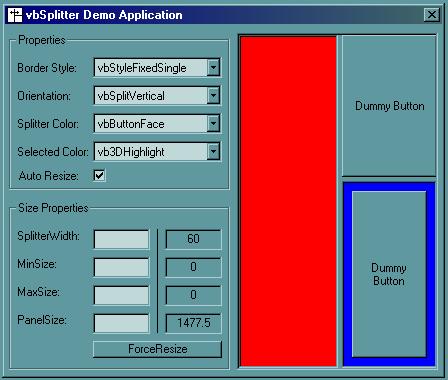Screen dimensions: 448x380
Task: Click the lower Dummy Button in blue panel
Action: [389, 274]
